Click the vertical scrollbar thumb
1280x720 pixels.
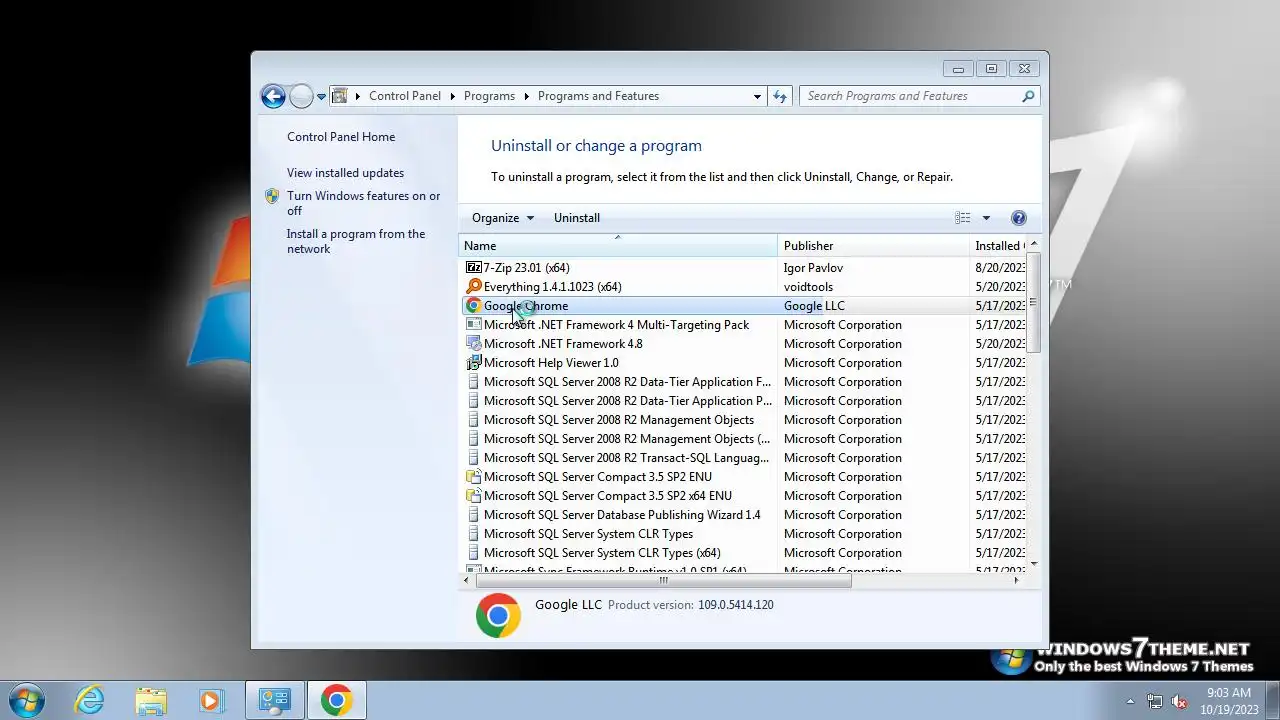pyautogui.click(x=1034, y=302)
